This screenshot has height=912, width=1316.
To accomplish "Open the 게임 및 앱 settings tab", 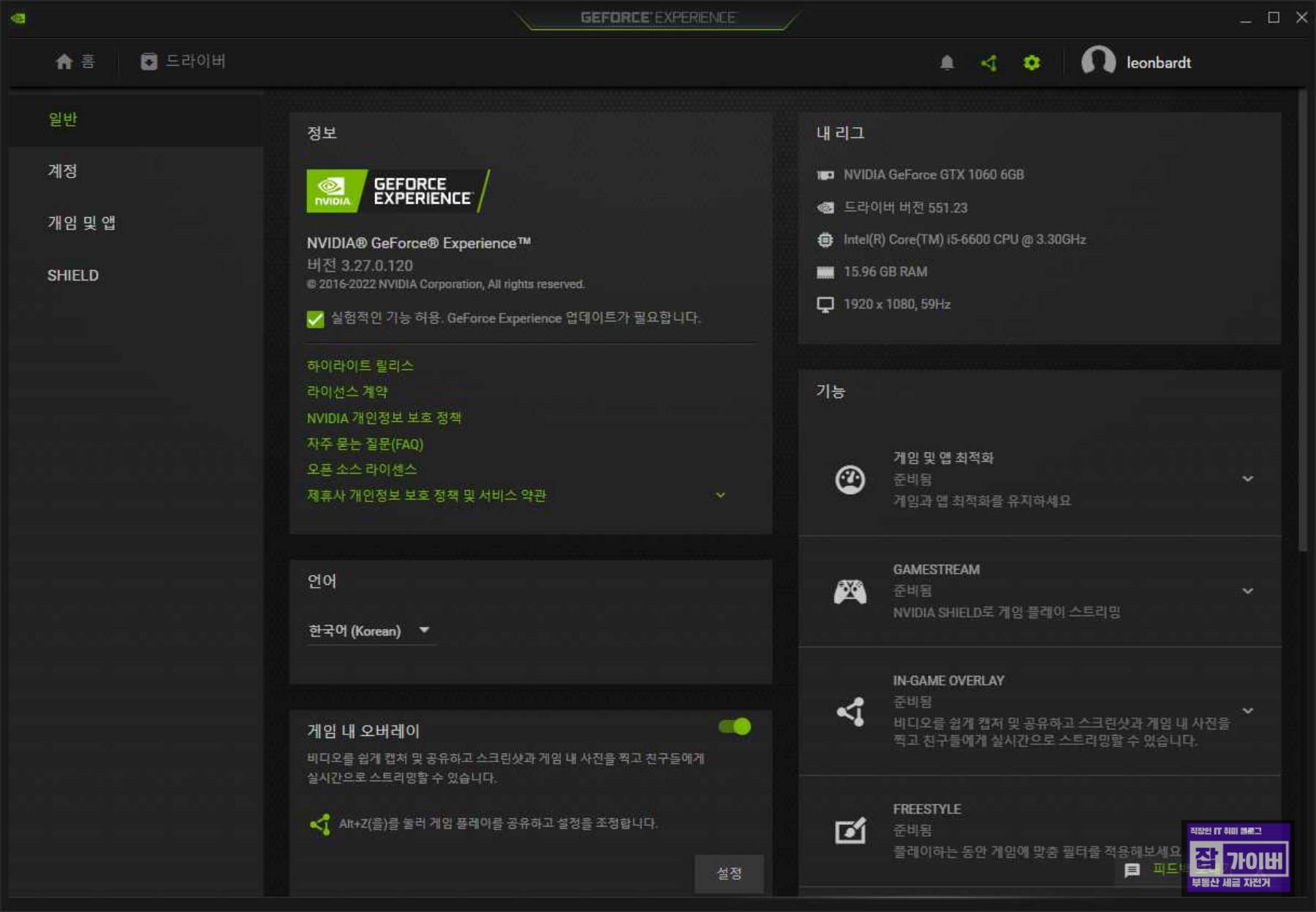I will [136, 223].
